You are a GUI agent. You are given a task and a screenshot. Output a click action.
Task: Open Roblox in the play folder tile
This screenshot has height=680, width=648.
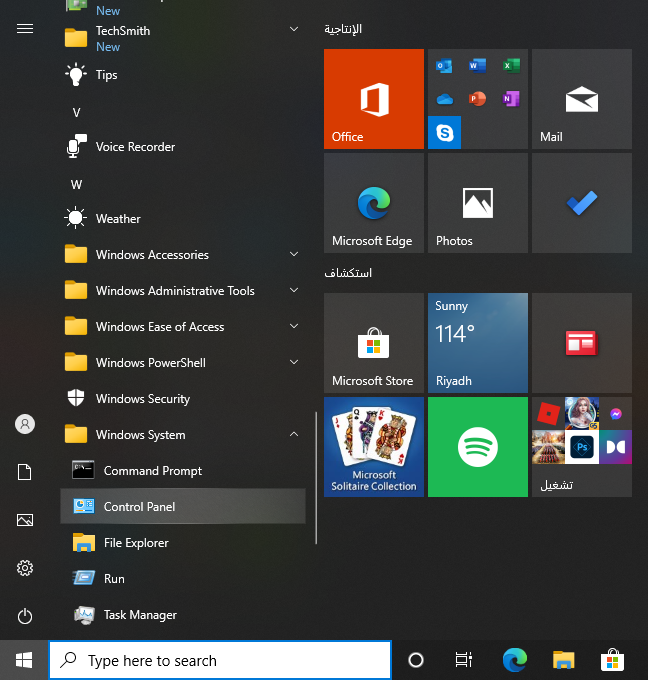pos(548,414)
